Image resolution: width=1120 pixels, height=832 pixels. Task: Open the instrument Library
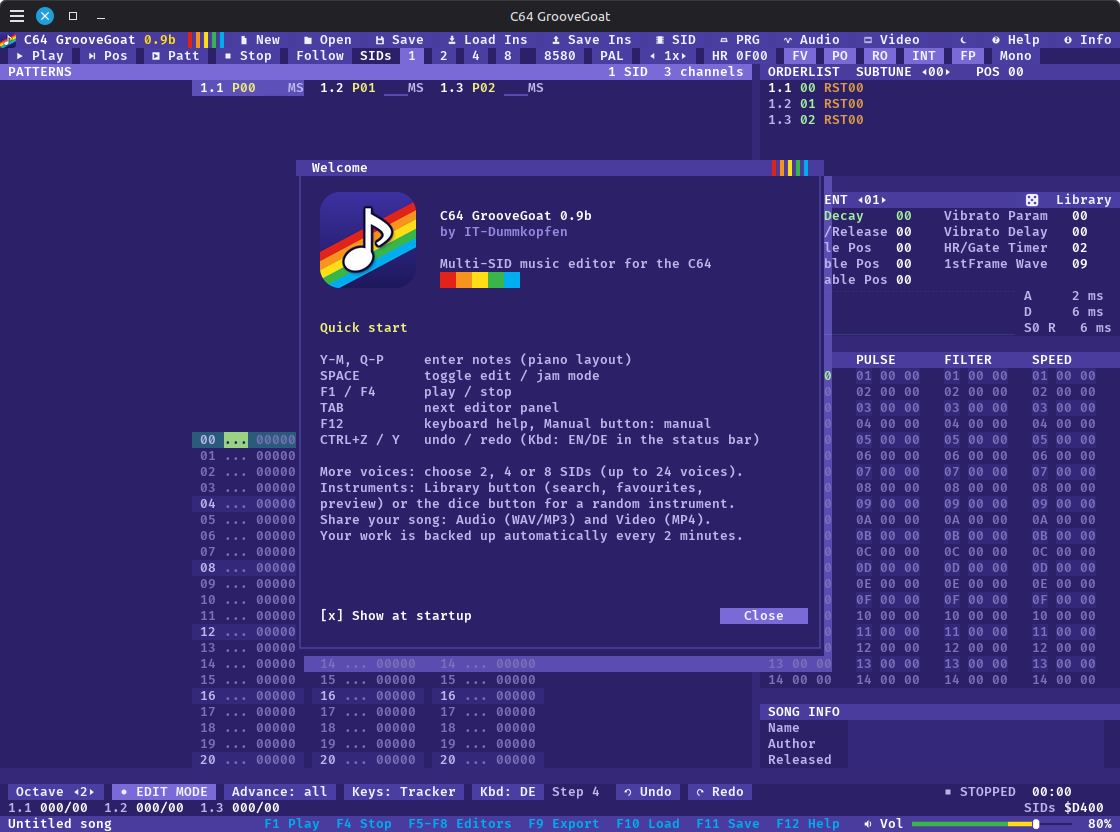[1084, 200]
